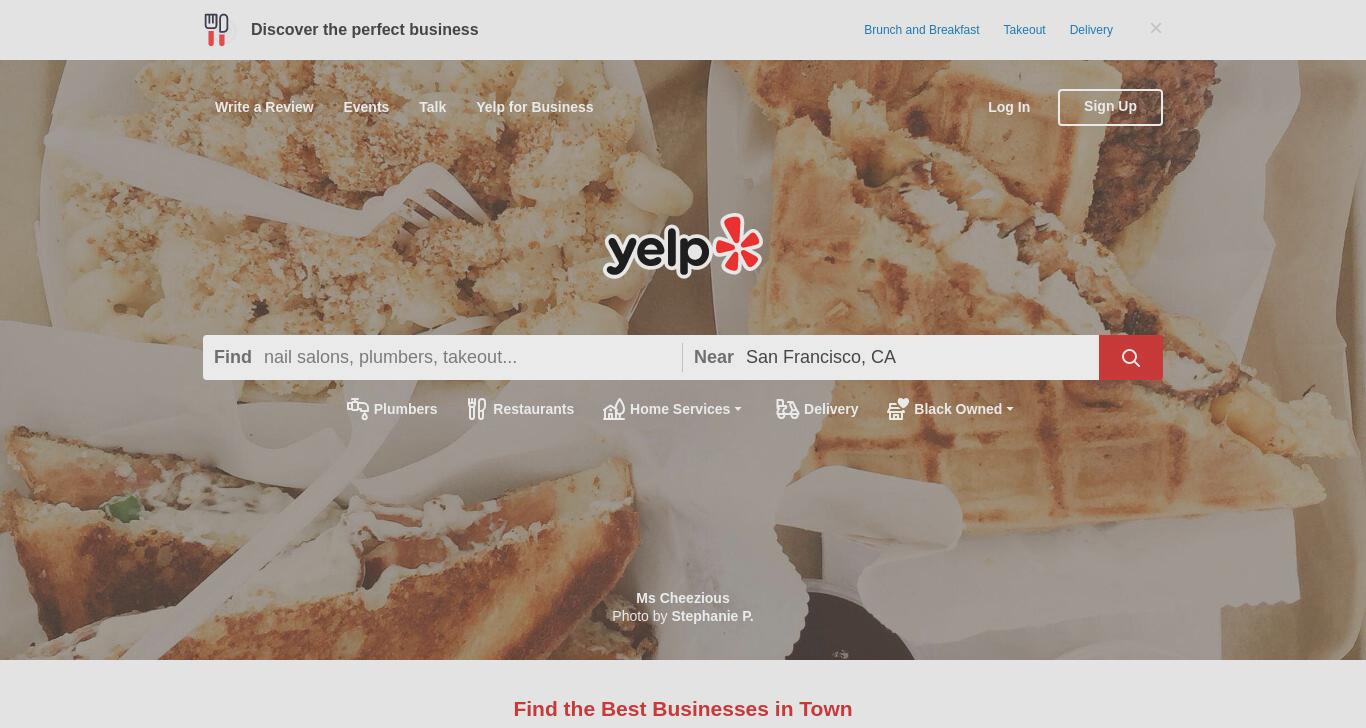
Task: Click the Log In link
Action: coord(1009,107)
